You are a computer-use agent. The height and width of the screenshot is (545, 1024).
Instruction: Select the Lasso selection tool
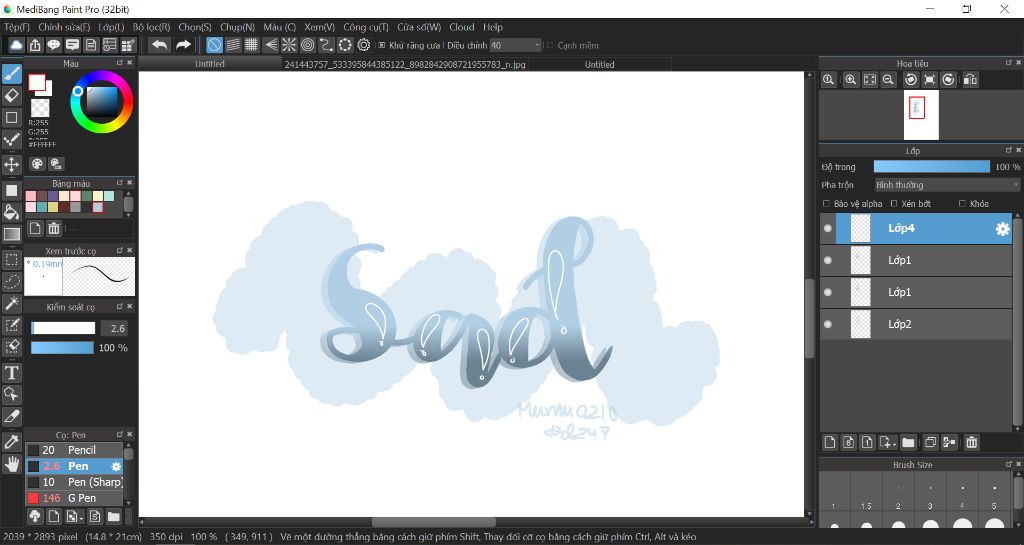[12, 281]
